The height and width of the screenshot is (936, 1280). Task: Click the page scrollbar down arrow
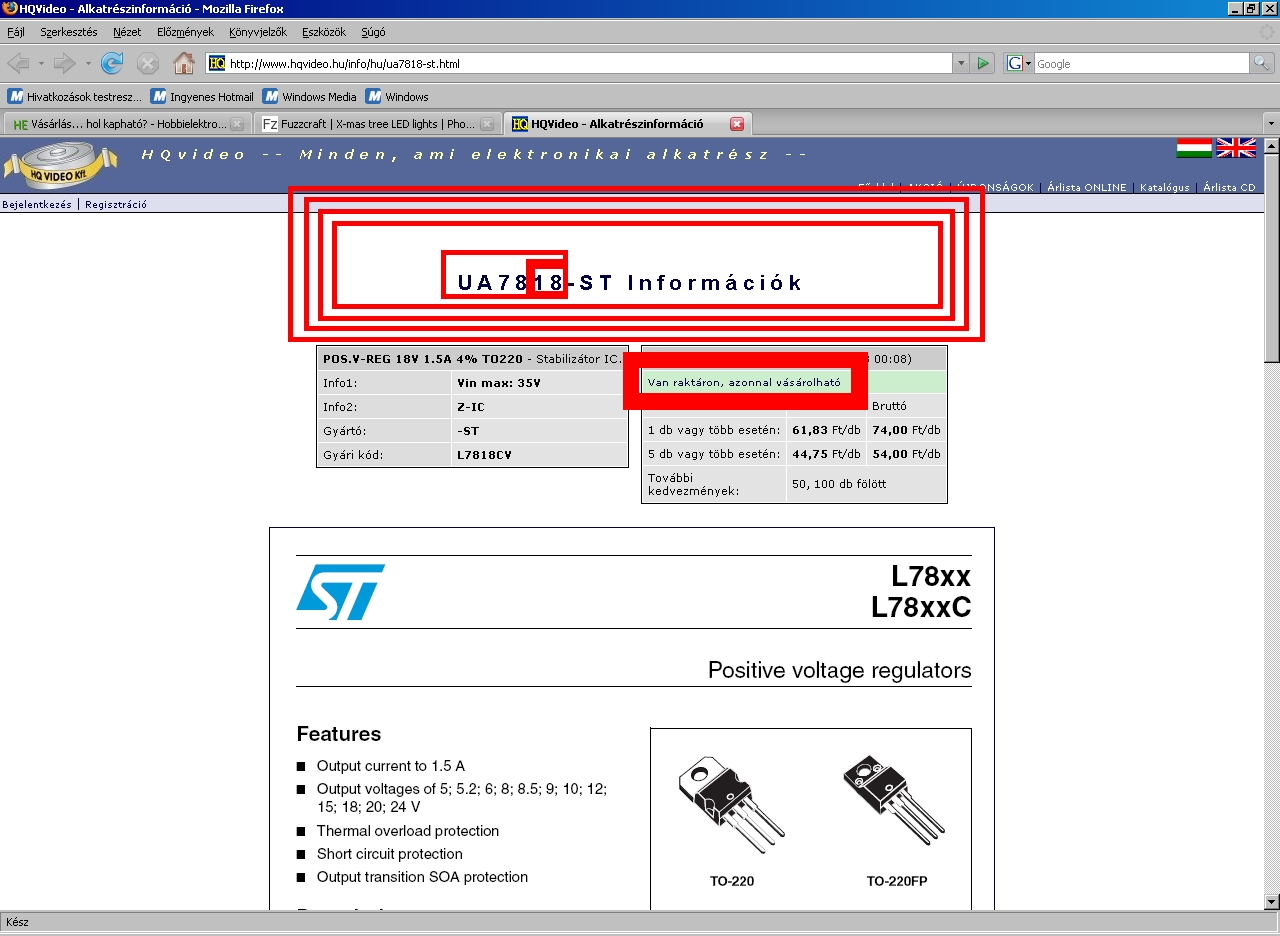(1271, 901)
